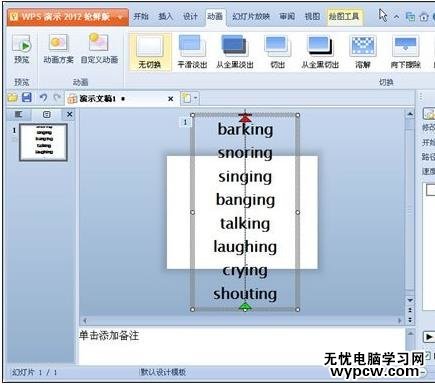Open the 设计 tab
Image resolution: width=435 pixels, height=387 pixels.
190,16
